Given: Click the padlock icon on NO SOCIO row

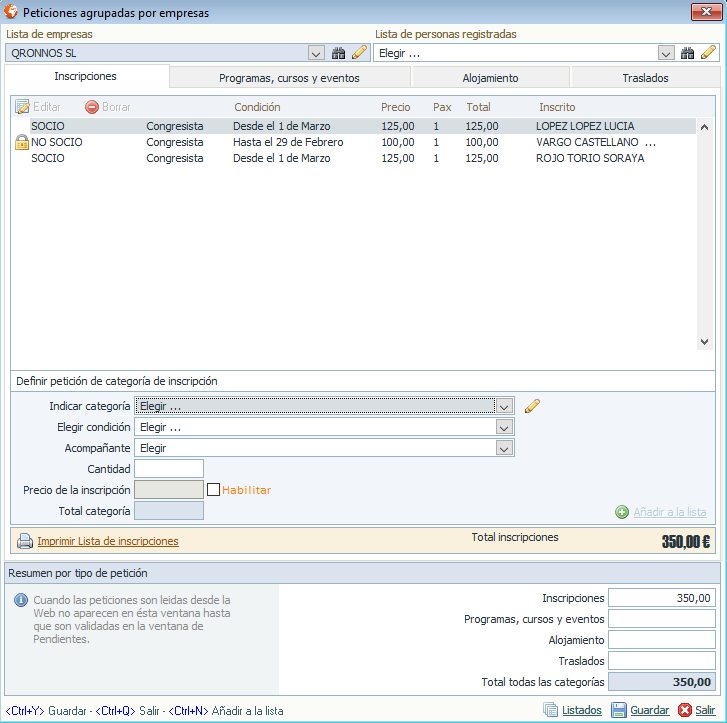Looking at the screenshot, I should pos(21,143).
